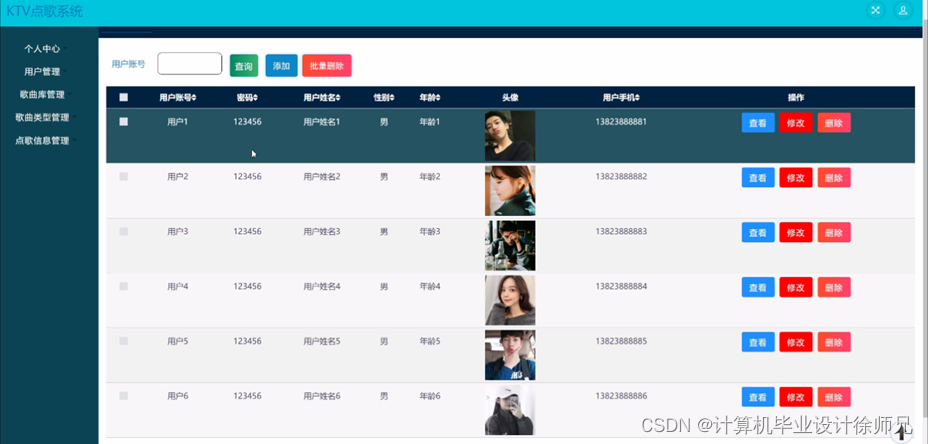928x444 pixels.
Task: Click the 添加 add button
Action: click(x=282, y=66)
